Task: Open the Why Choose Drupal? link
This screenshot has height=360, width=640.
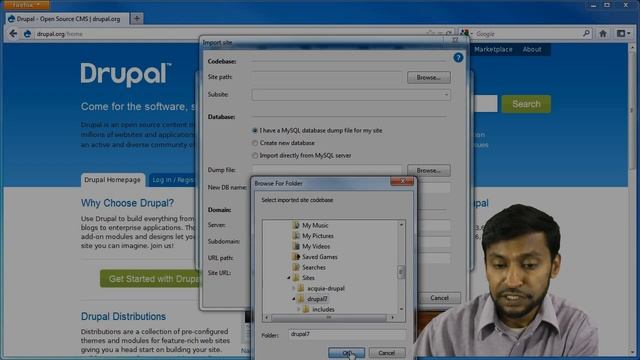Action: coord(127,203)
